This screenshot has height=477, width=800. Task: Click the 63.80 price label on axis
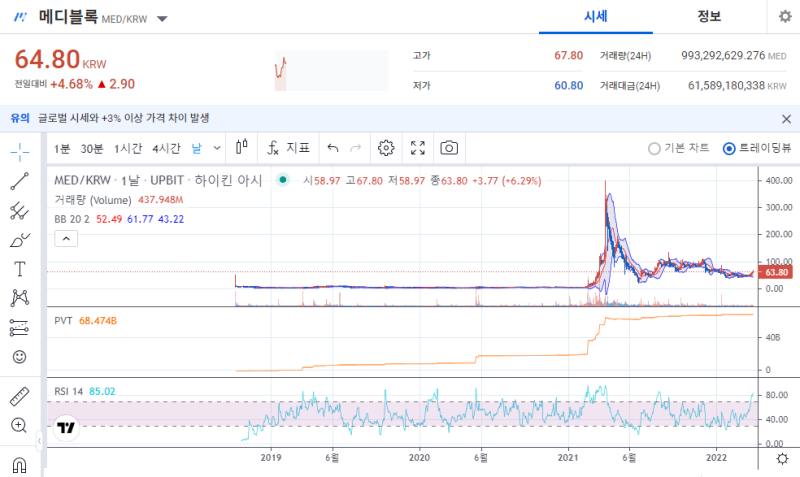point(776,272)
